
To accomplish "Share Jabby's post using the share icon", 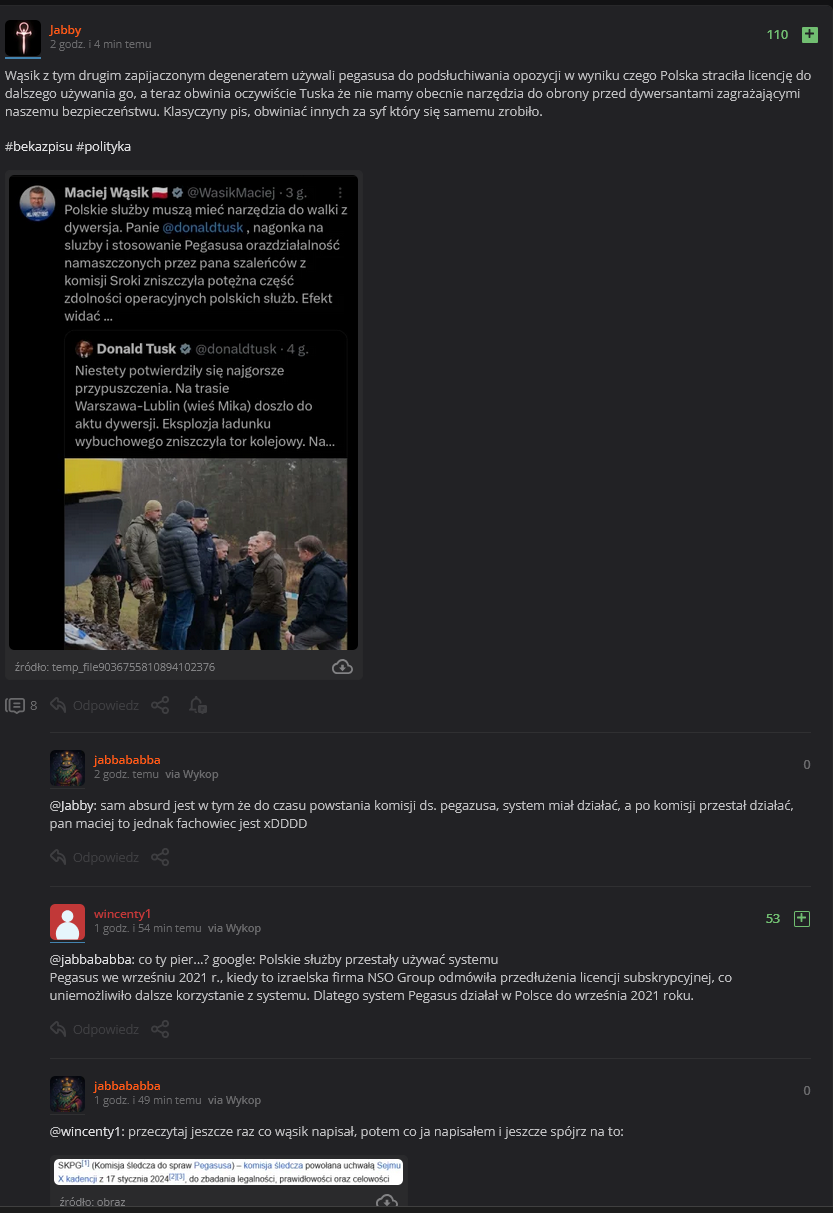I will click(160, 705).
